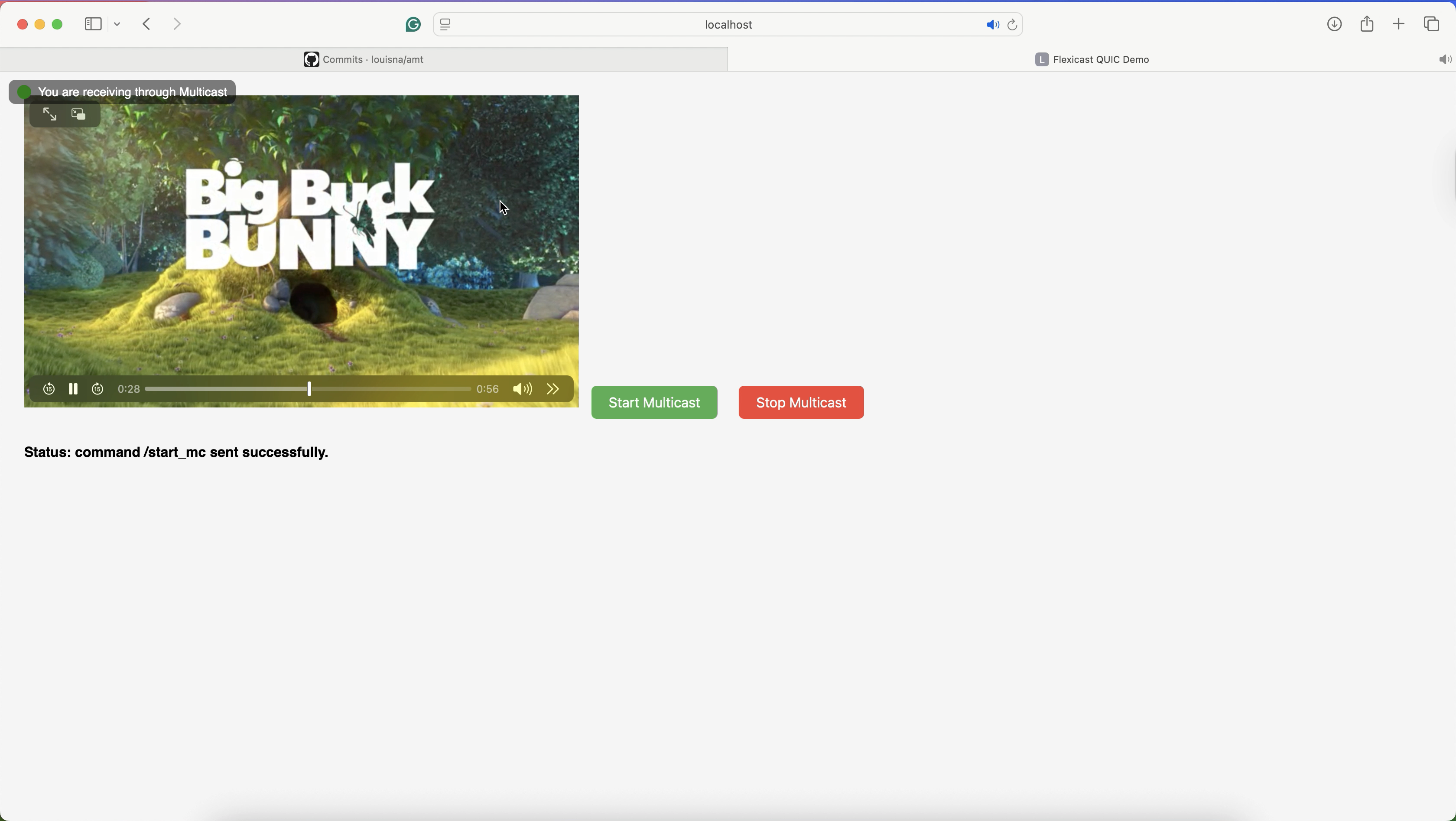
Task: Open the Grammarly extension
Action: pos(413,25)
